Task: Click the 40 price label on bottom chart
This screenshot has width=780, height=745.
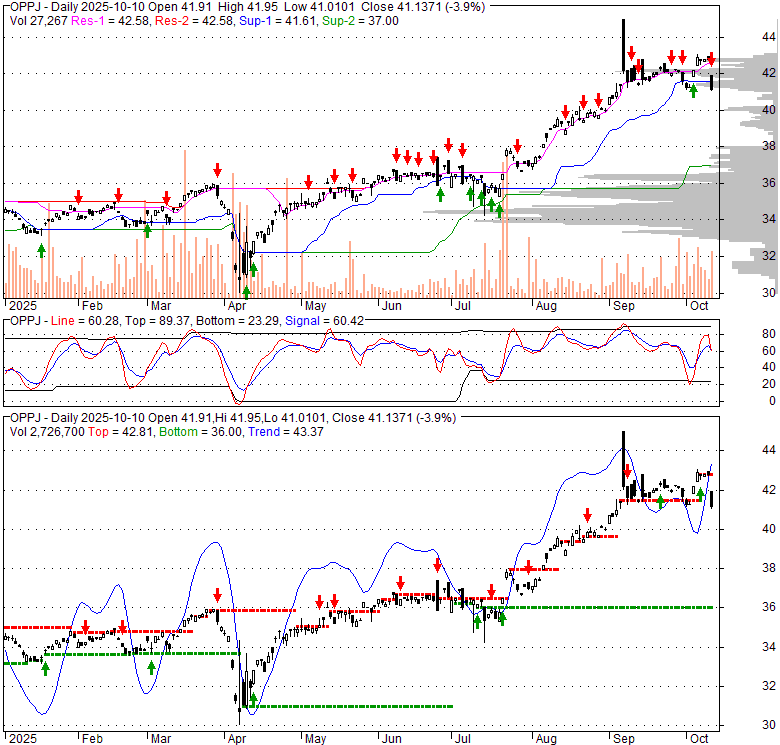Action: 769,529
